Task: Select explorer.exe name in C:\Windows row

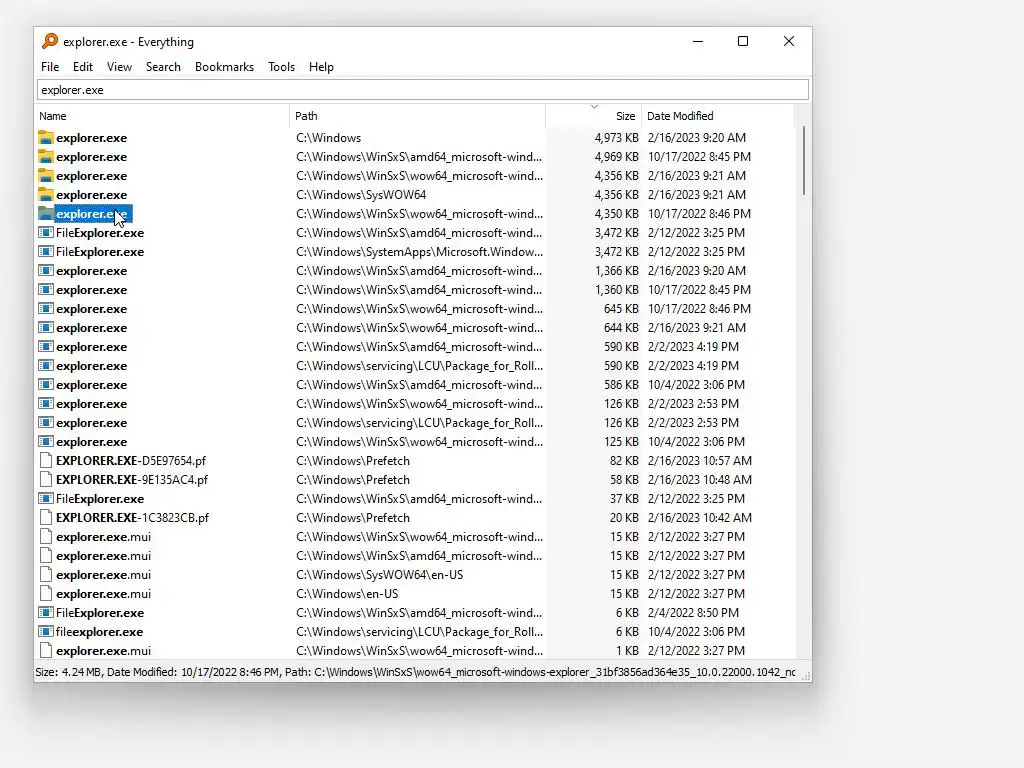Action: 91,138
